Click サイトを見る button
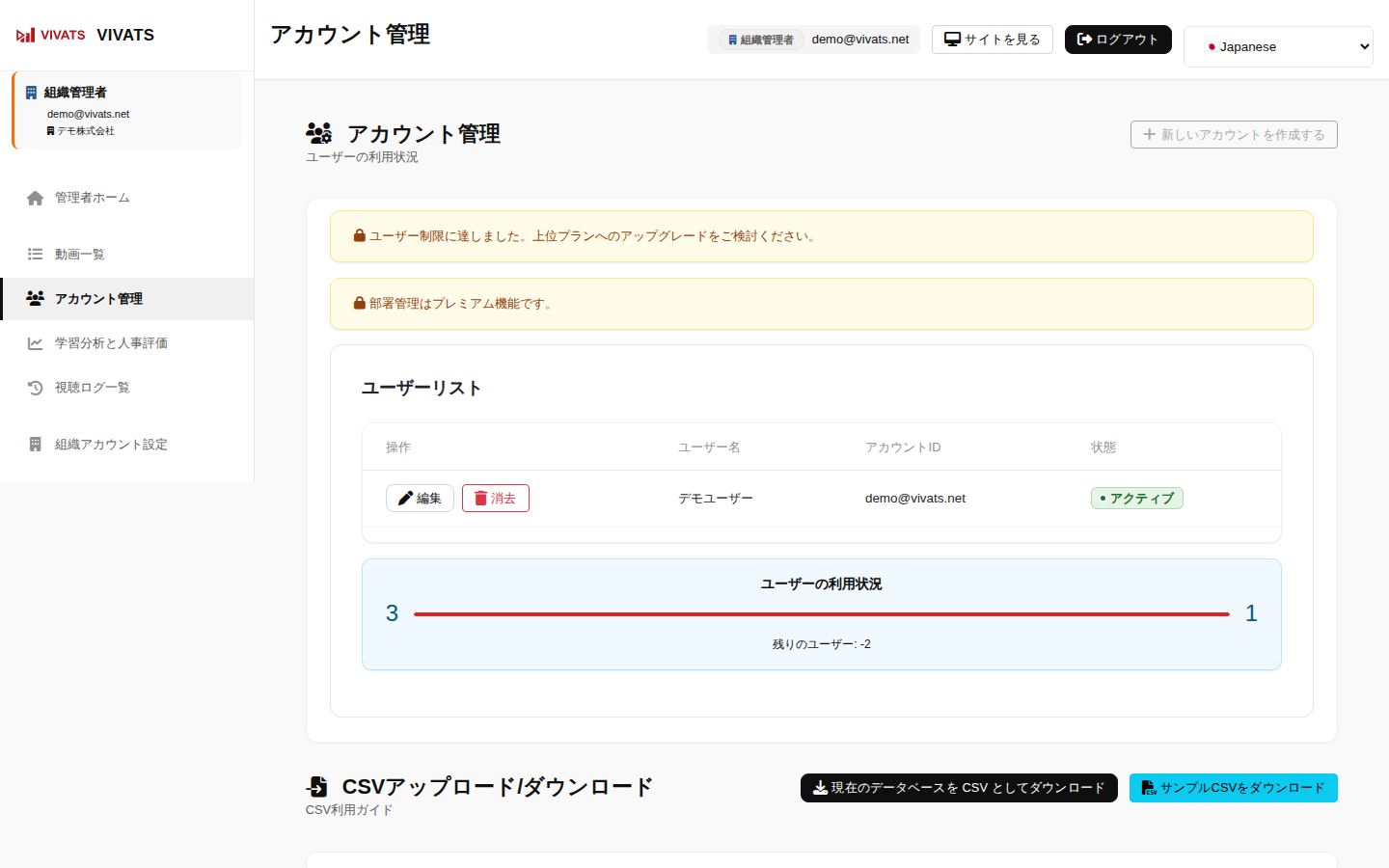 (993, 40)
